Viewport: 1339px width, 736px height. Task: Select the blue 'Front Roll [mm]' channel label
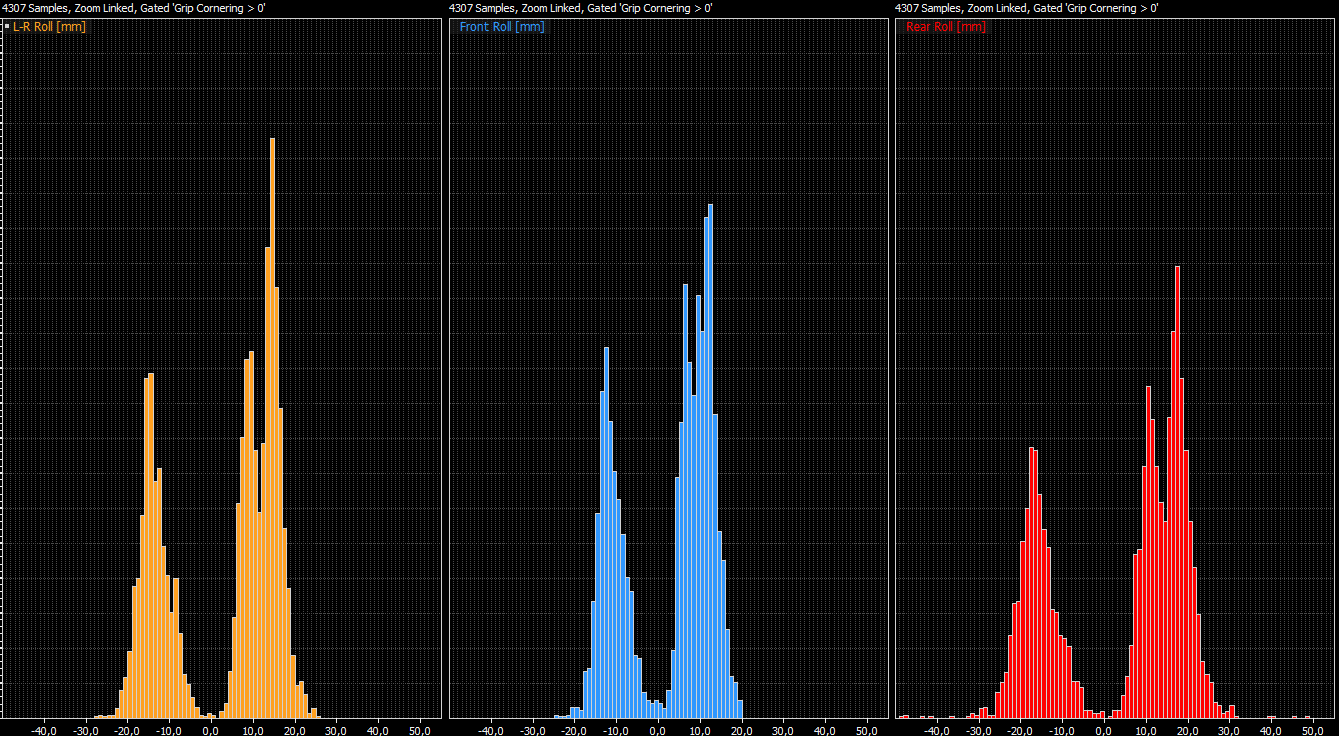pyautogui.click(x=502, y=27)
